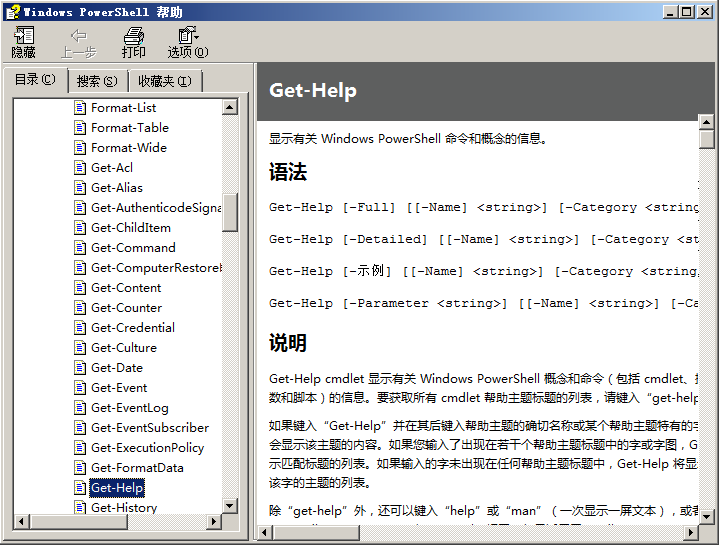This screenshot has width=719, height=545.
Task: Click the help window title bar icon
Action: pos(13,12)
